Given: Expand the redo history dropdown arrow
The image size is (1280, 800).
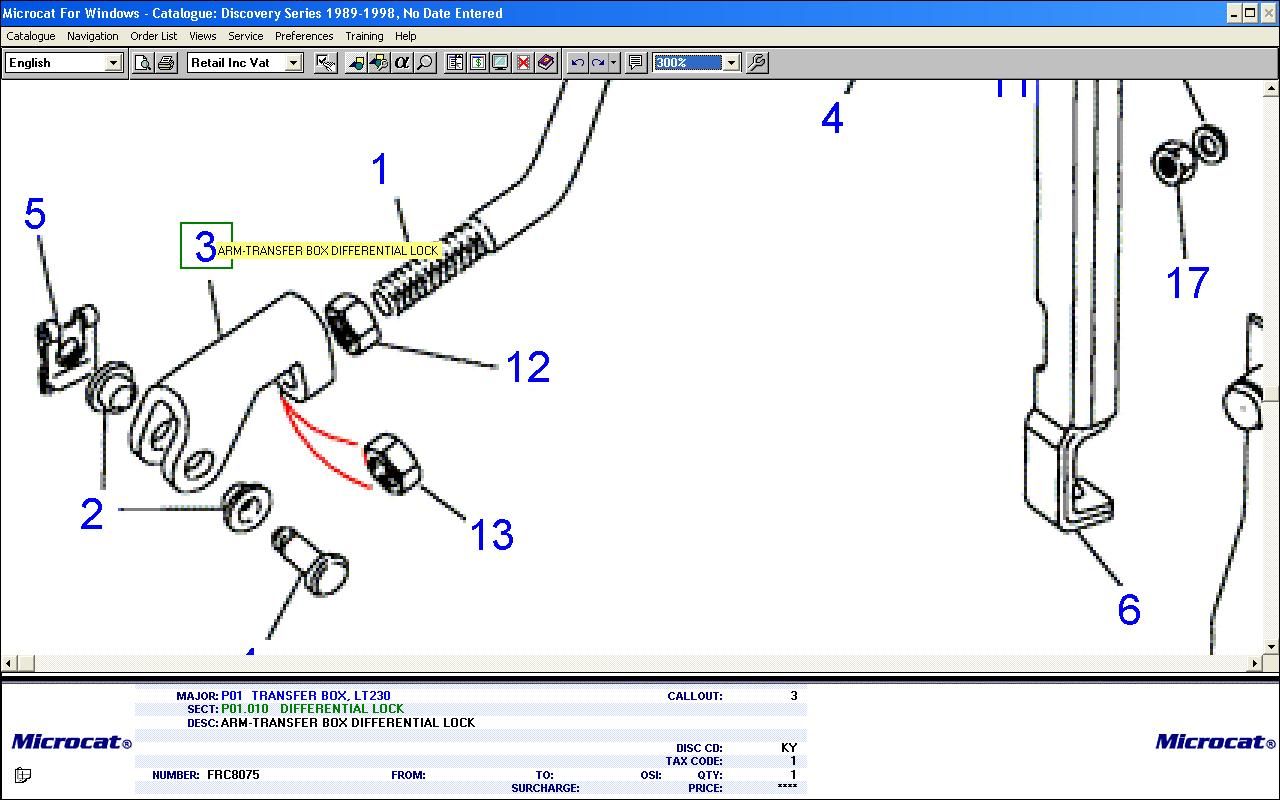Looking at the screenshot, I should 613,62.
